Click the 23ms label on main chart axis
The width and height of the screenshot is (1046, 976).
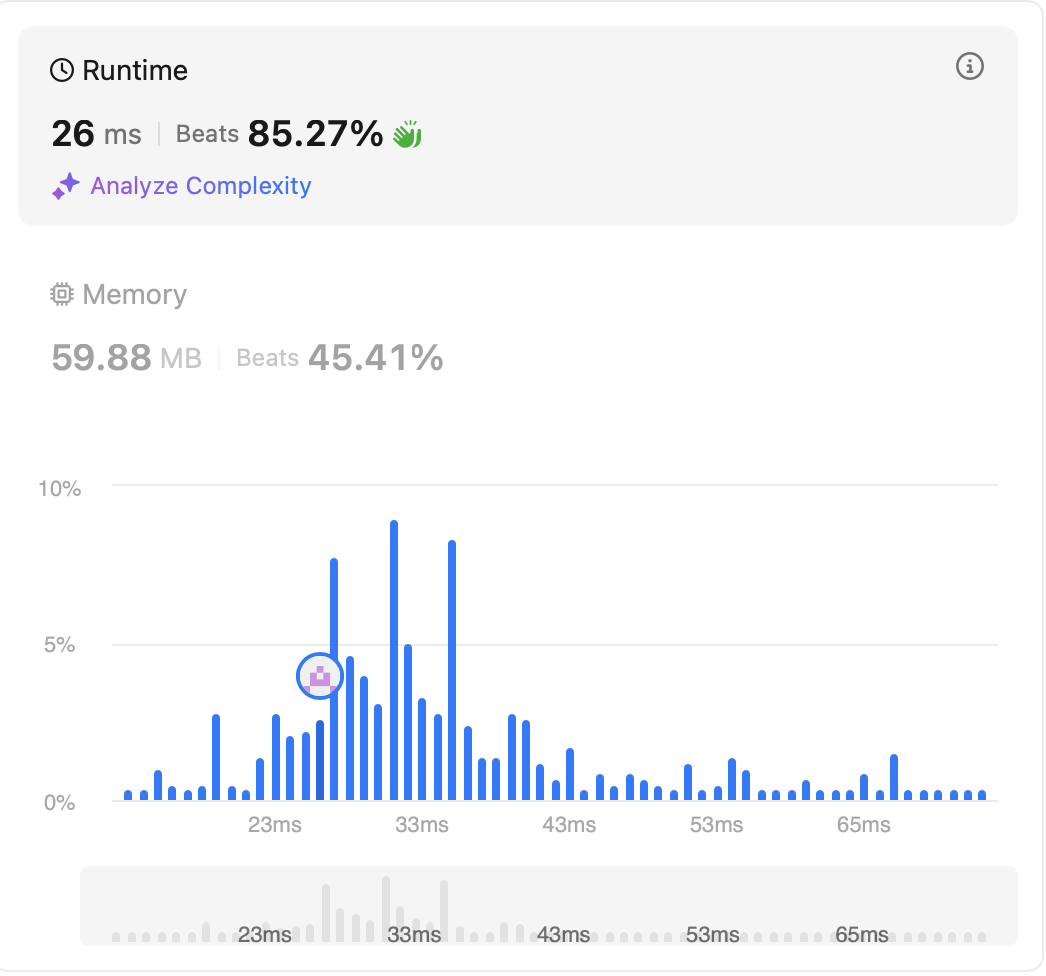click(275, 825)
